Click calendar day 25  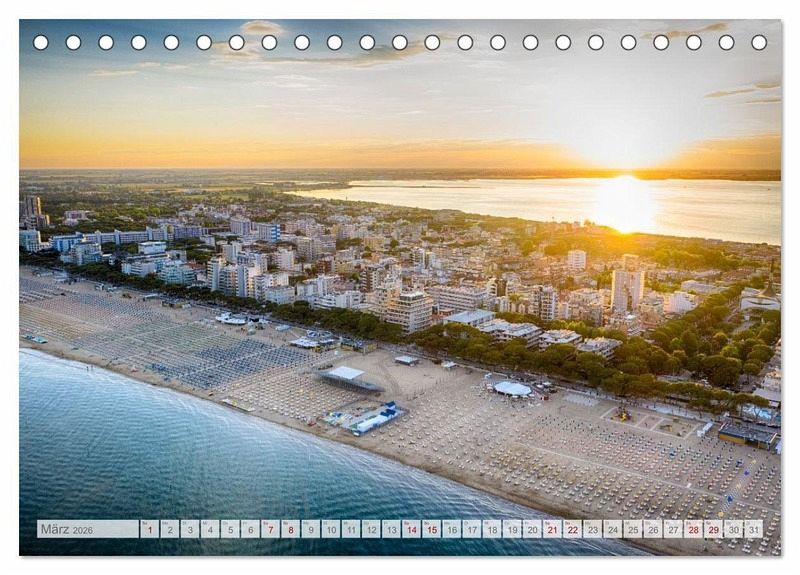(x=632, y=529)
